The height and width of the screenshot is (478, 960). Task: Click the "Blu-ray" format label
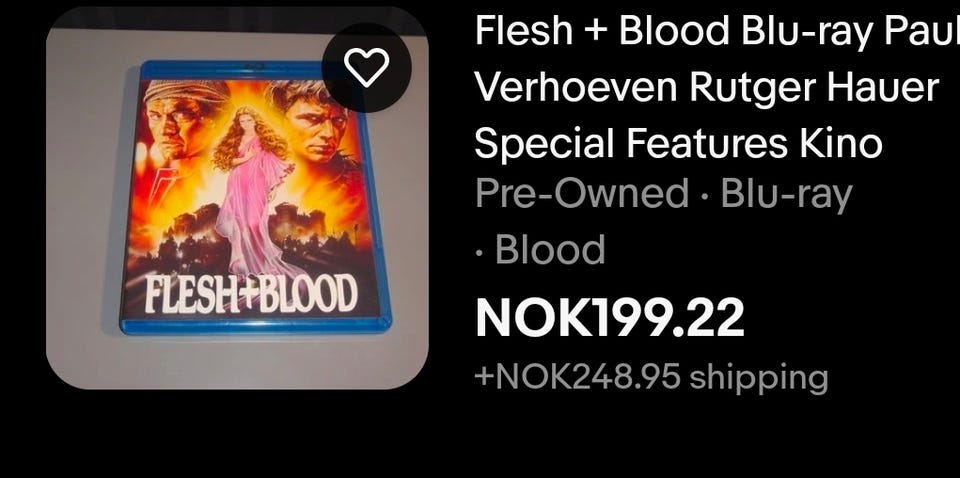coord(786,195)
